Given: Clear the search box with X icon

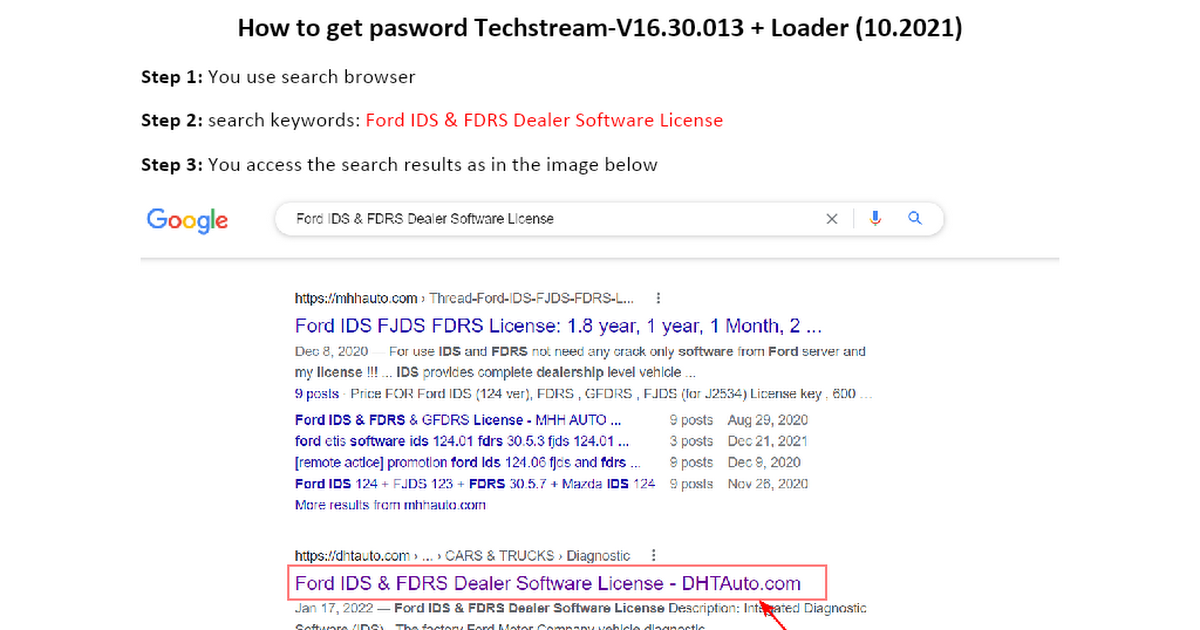Looking at the screenshot, I should (x=831, y=219).
